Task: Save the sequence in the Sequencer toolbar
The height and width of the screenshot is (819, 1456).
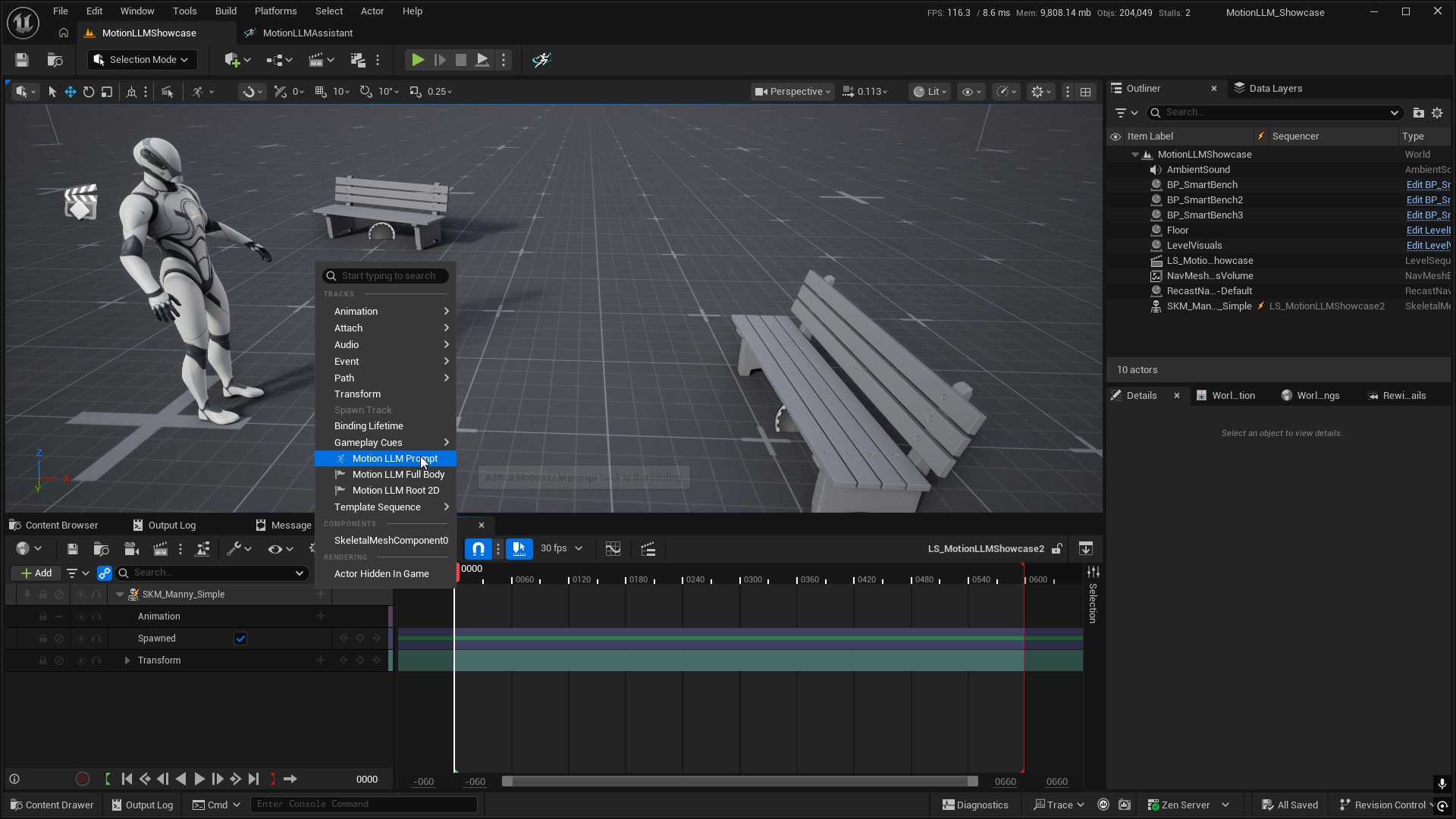Action: [73, 549]
